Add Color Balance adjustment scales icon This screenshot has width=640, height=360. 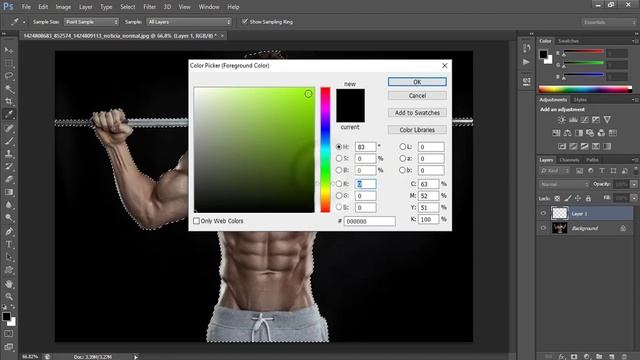tap(567, 133)
